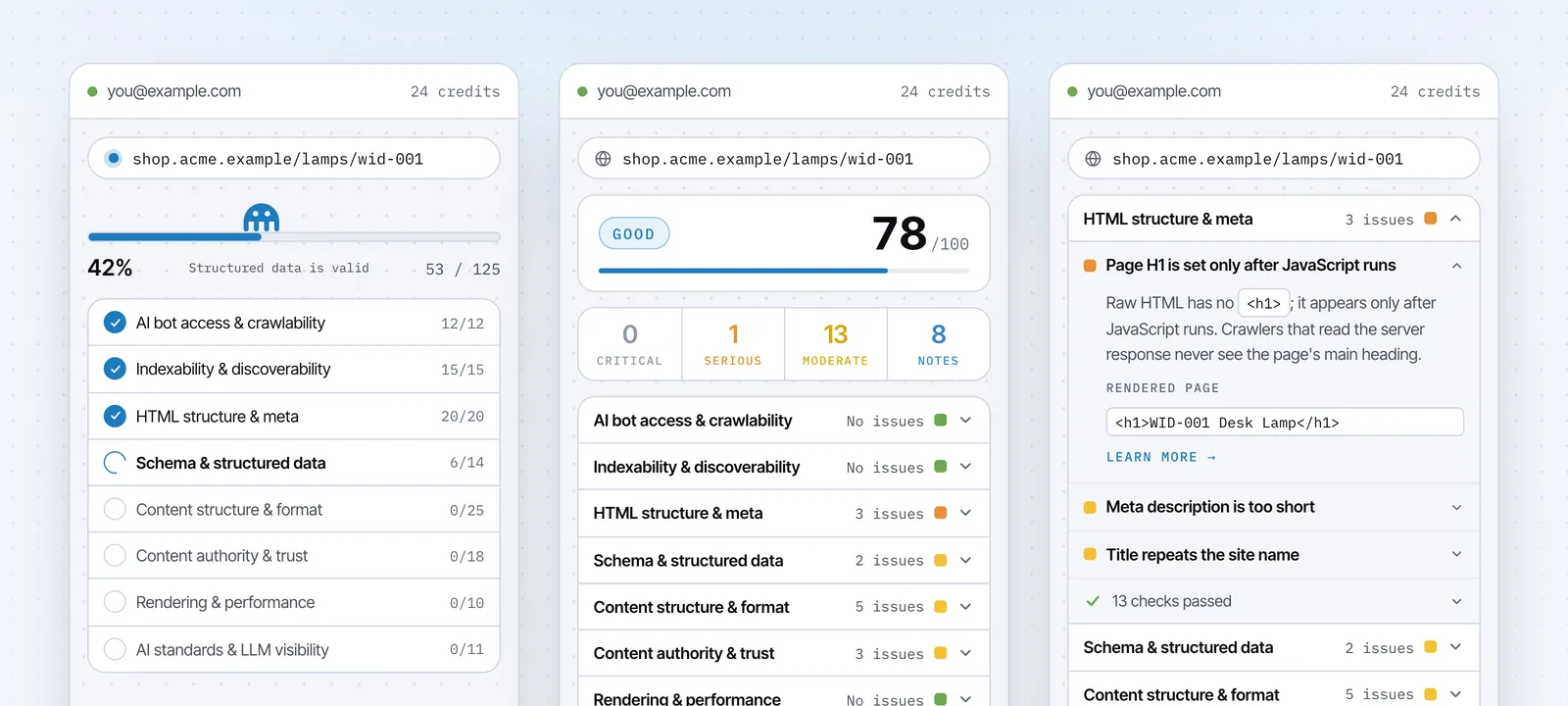Click yellow status square for Content authority & trust
The height and width of the screenshot is (706, 1568).
tap(941, 653)
